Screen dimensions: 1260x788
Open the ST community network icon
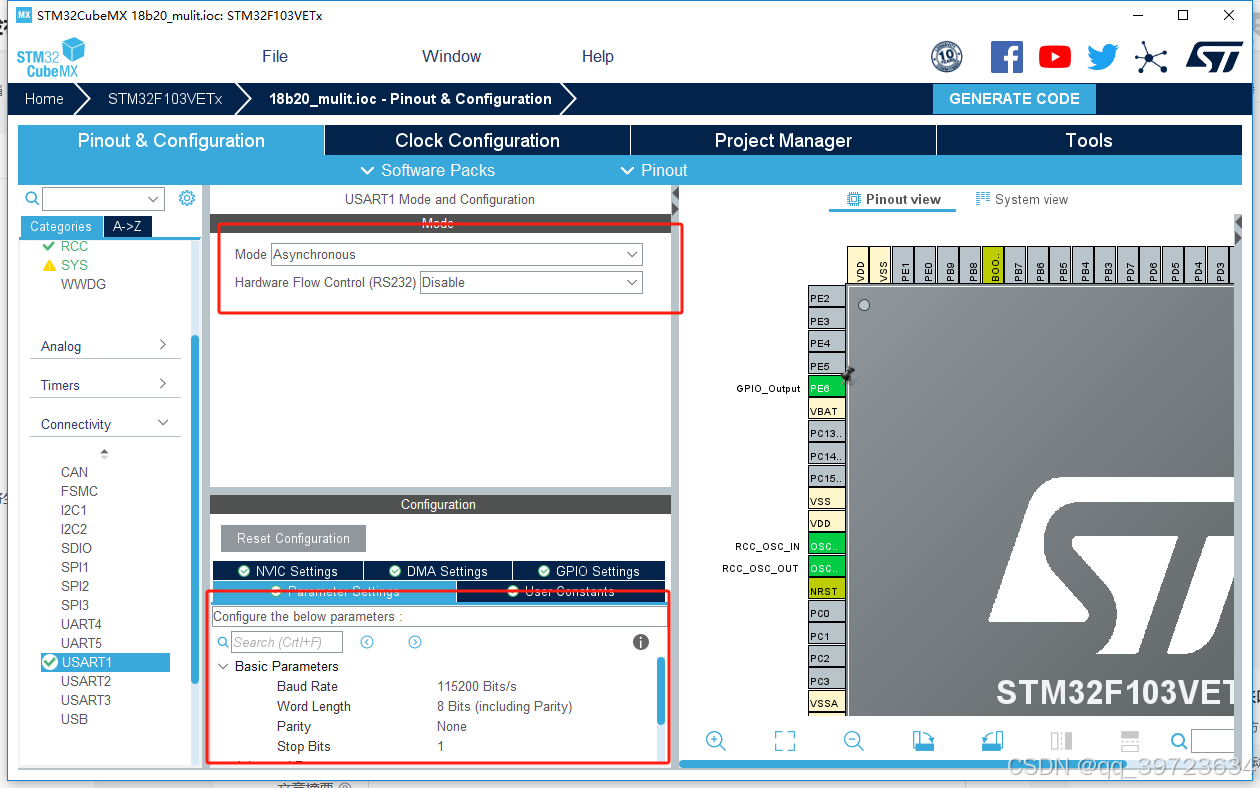coord(1151,57)
